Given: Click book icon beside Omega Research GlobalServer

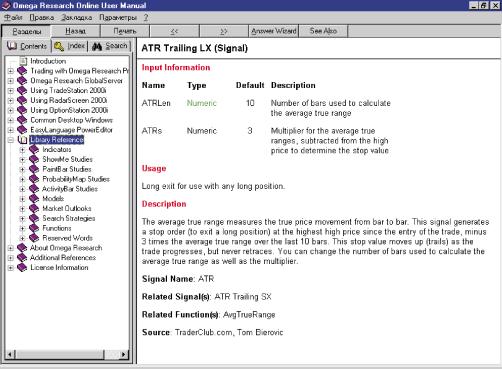Looking at the screenshot, I should 22,81.
